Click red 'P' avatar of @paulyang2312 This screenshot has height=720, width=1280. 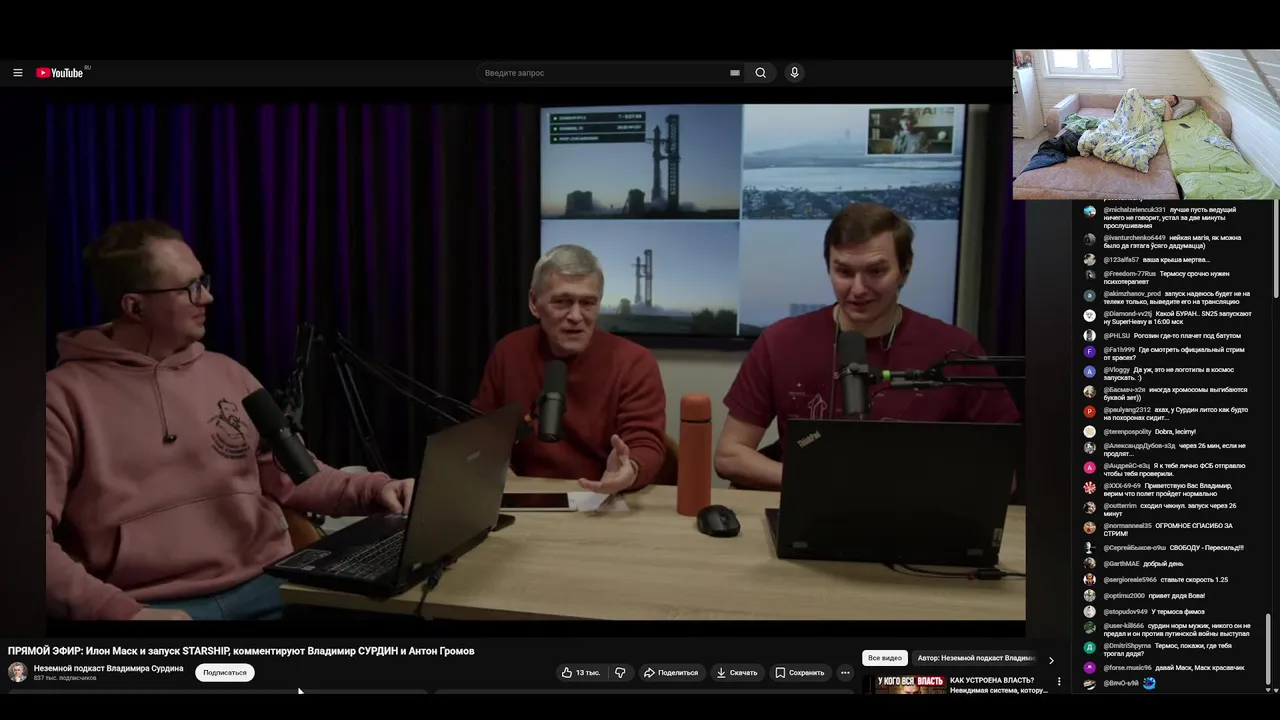pos(1090,411)
